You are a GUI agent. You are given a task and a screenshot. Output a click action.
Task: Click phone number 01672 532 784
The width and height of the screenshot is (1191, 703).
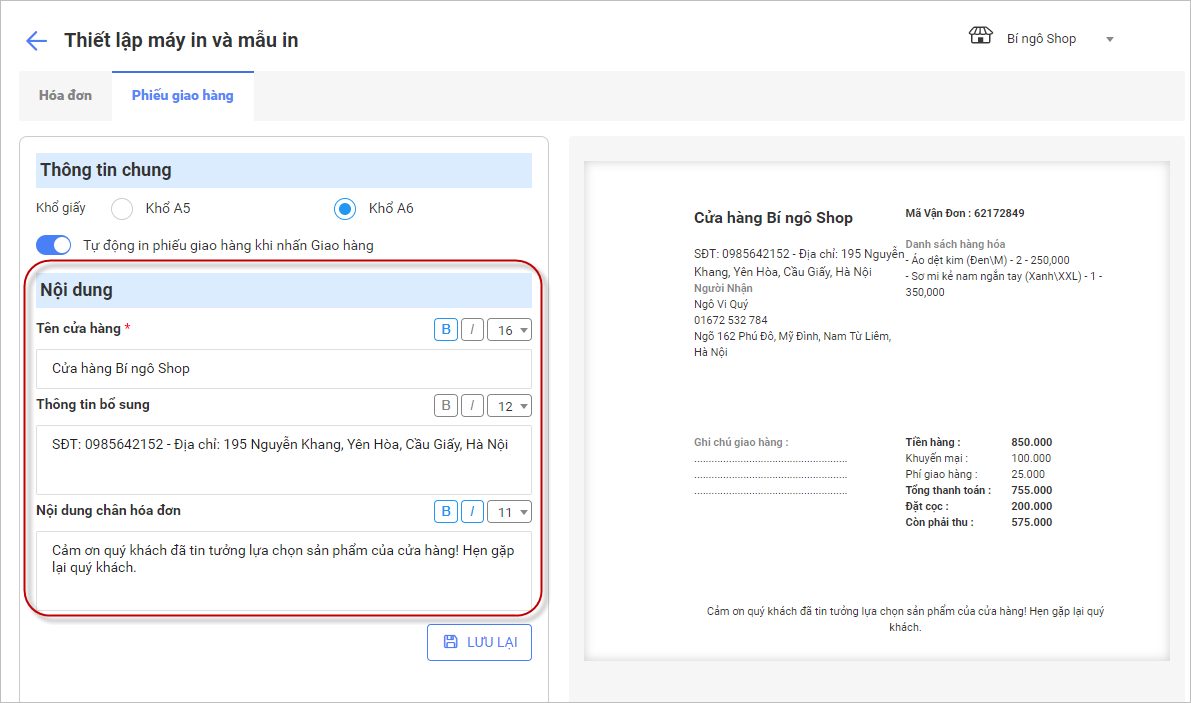(731, 320)
